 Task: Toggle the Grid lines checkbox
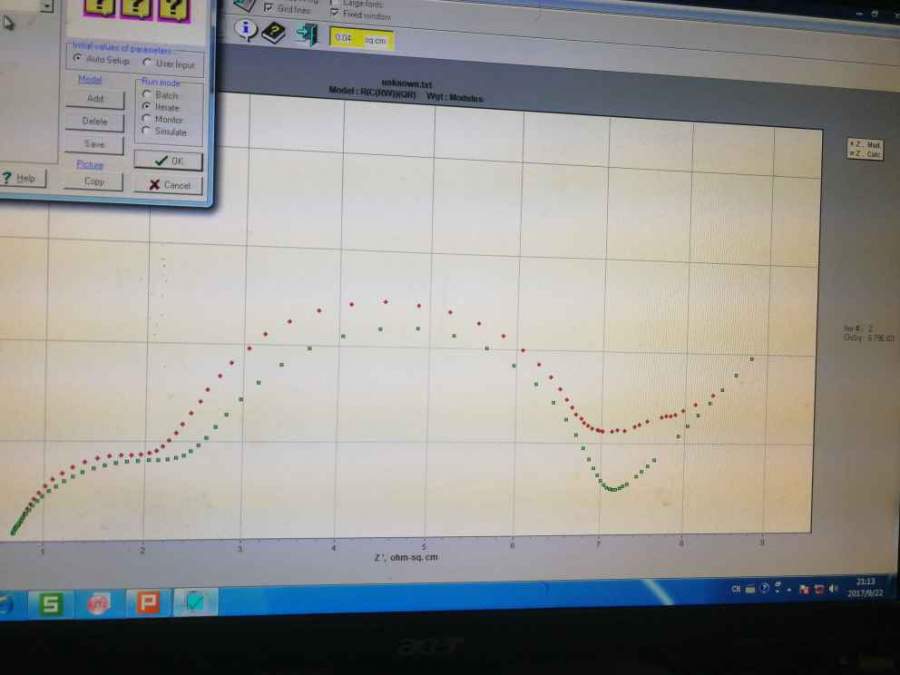(x=268, y=8)
